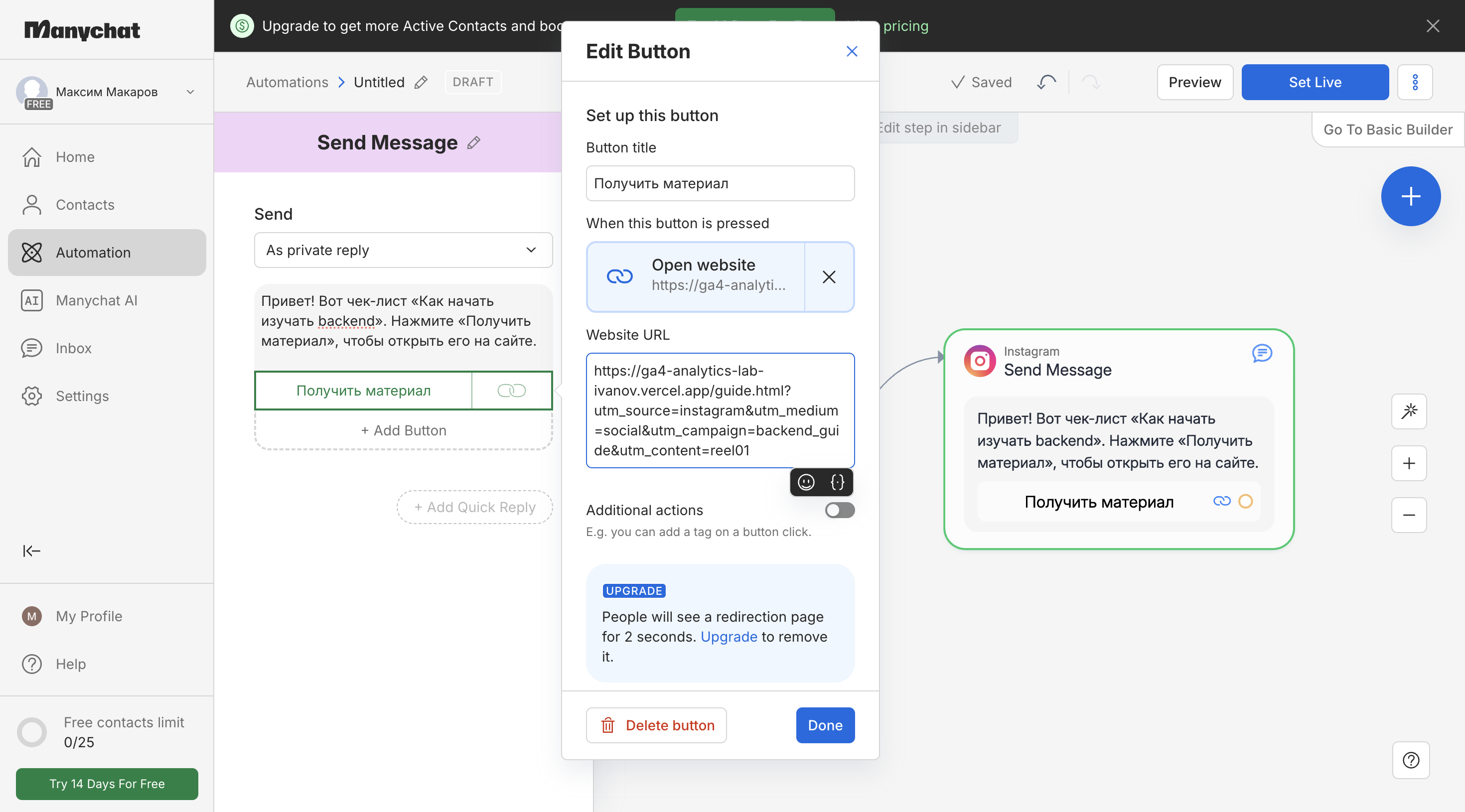Click the Button title input field
Screen dimensions: 1465x812
click(720, 183)
